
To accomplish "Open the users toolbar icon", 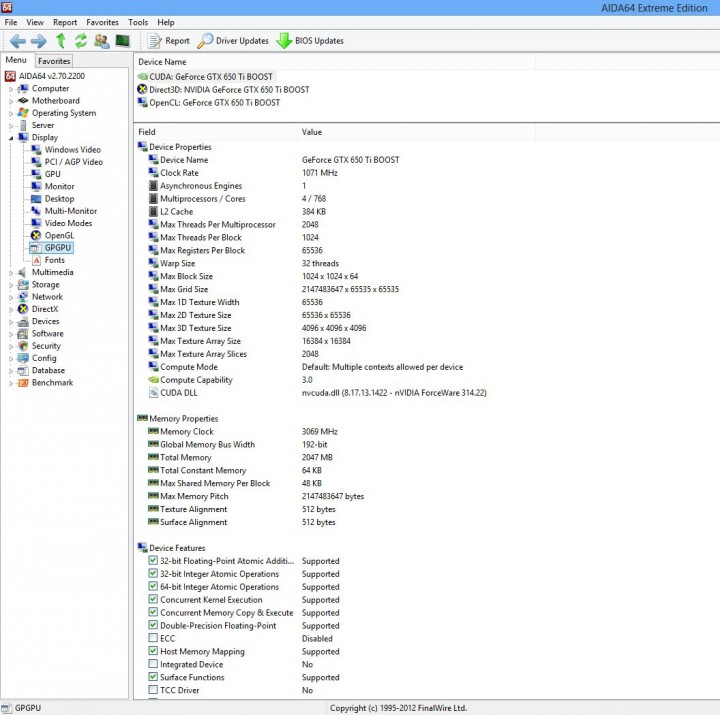I will click(101, 41).
